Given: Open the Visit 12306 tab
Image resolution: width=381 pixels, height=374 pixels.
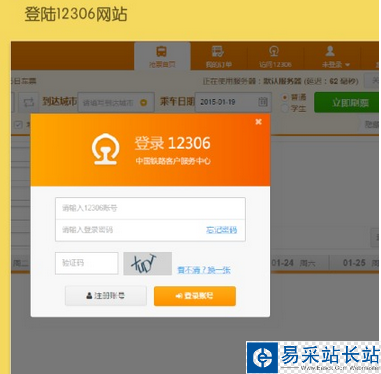Looking at the screenshot, I should tap(275, 56).
